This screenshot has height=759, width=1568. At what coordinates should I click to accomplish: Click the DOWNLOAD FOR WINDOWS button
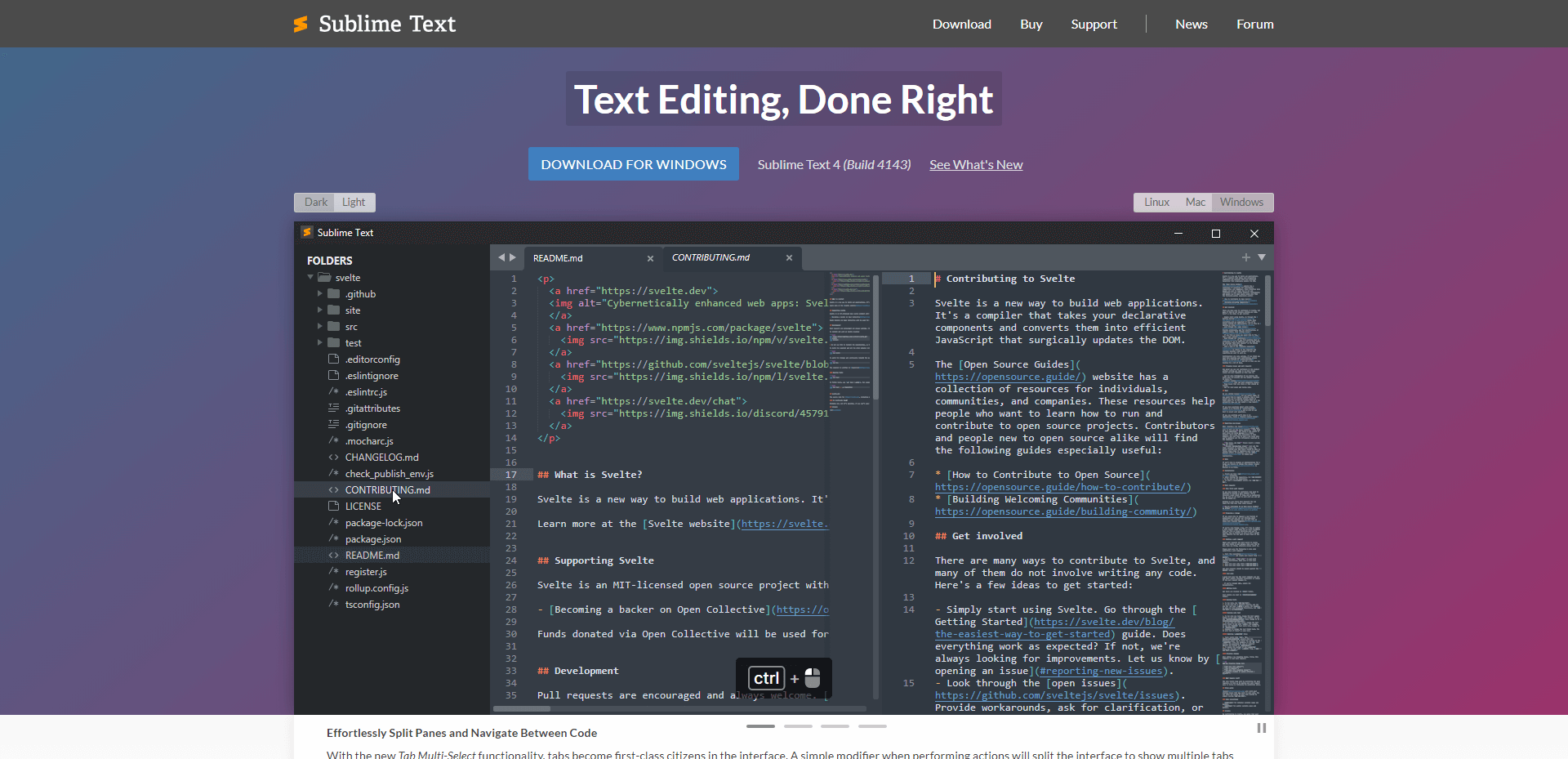(633, 163)
